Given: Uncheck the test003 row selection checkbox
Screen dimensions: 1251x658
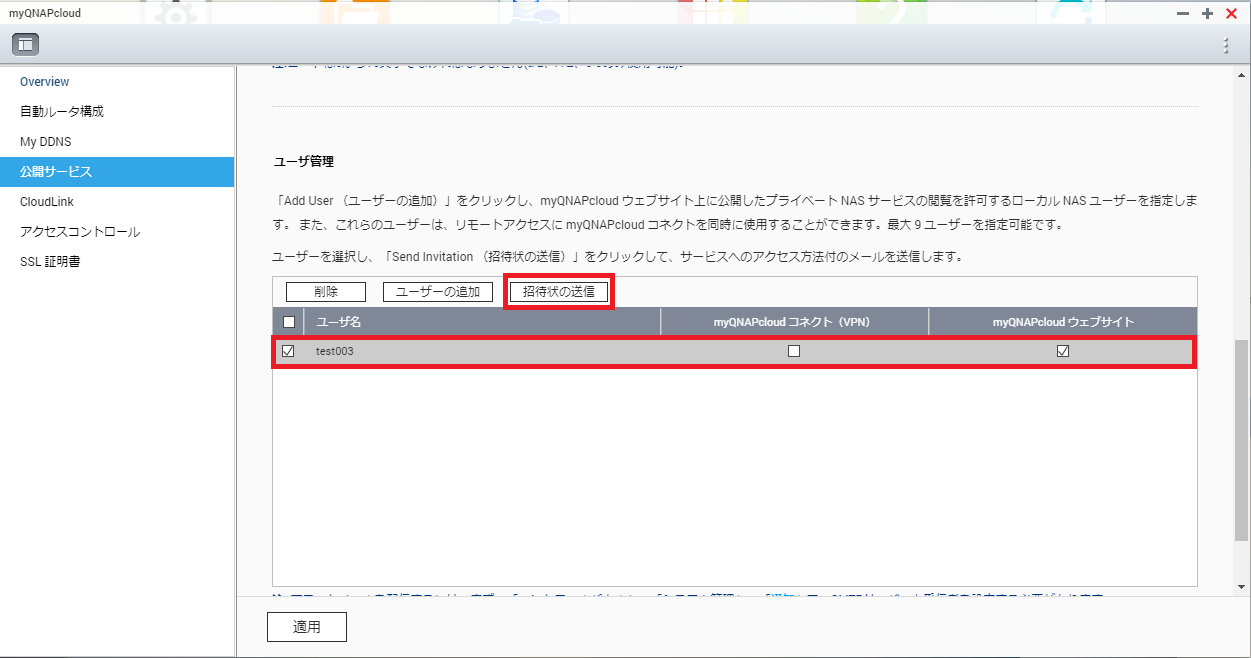Looking at the screenshot, I should pyautogui.click(x=289, y=352).
